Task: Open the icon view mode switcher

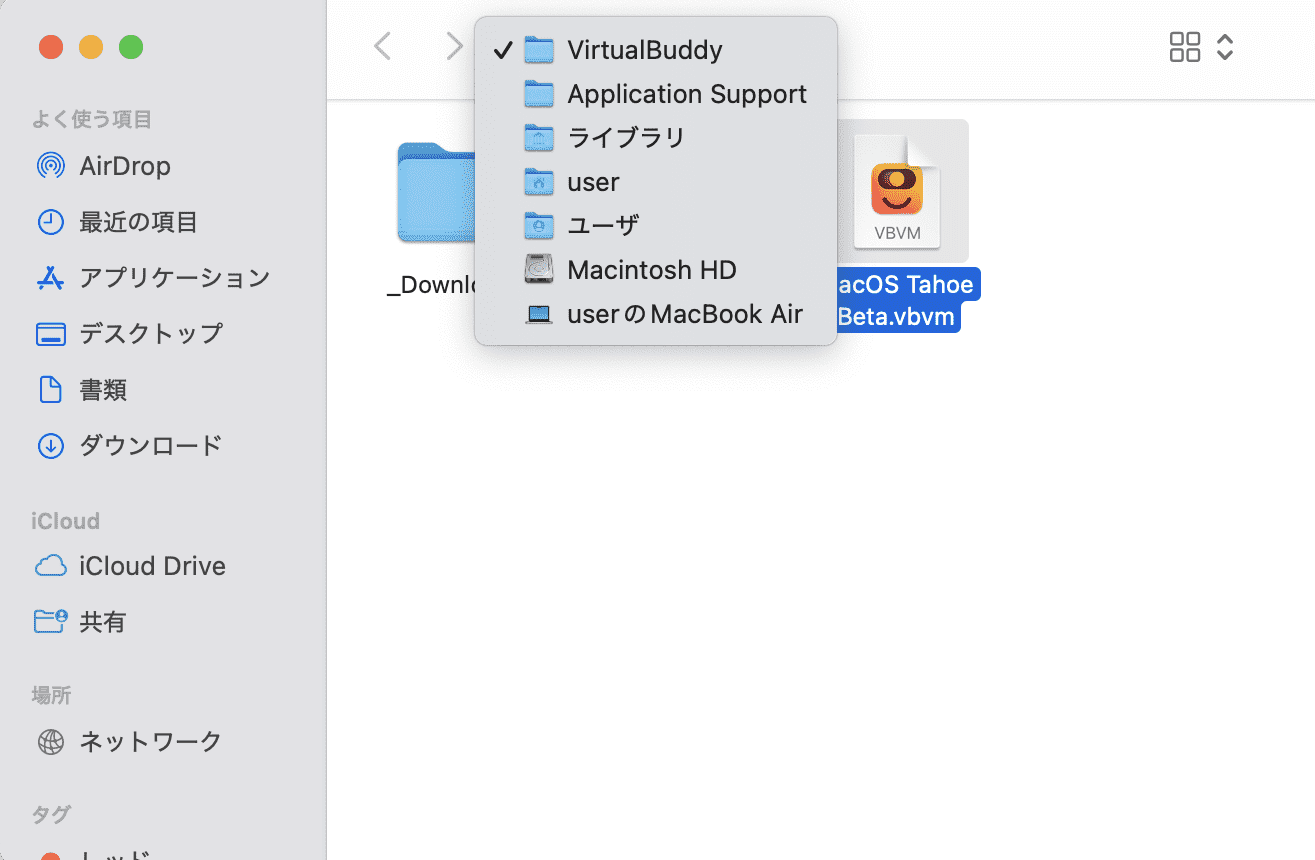Action: pyautogui.click(x=1202, y=47)
